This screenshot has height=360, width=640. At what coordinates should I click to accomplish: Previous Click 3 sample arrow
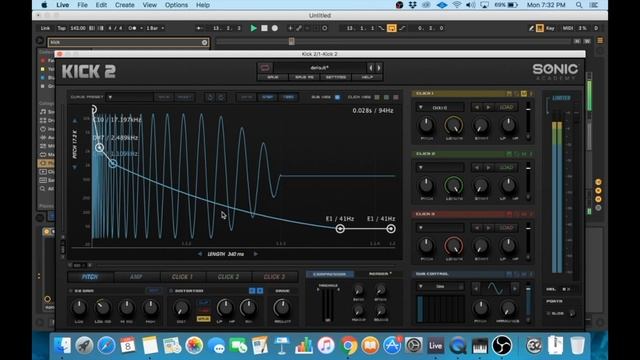click(476, 228)
